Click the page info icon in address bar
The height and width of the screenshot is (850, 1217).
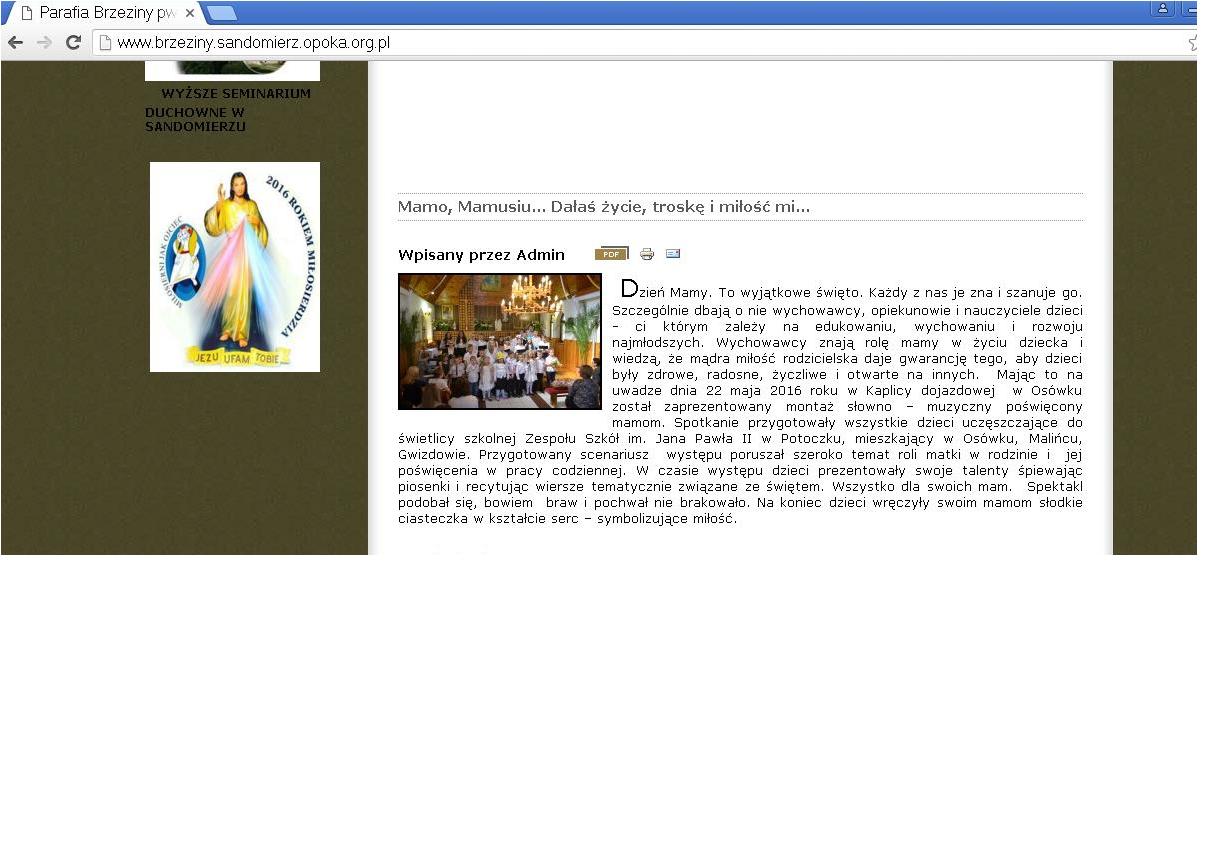pyautogui.click(x=105, y=42)
